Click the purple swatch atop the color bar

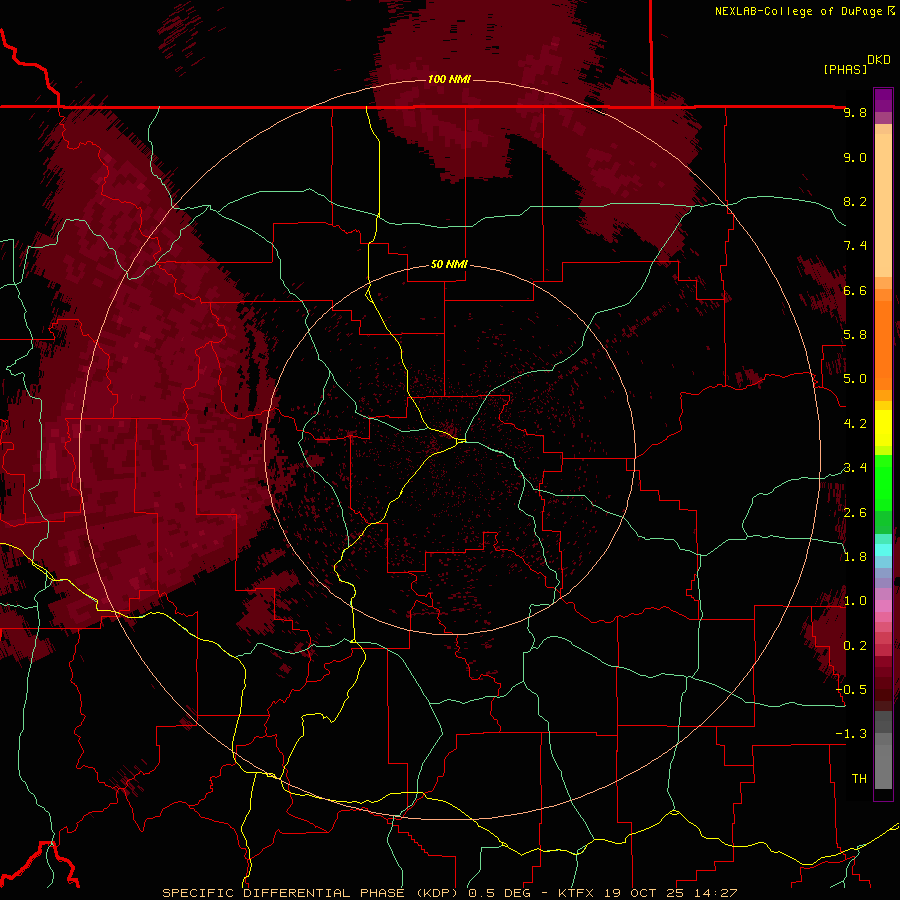coord(883,100)
